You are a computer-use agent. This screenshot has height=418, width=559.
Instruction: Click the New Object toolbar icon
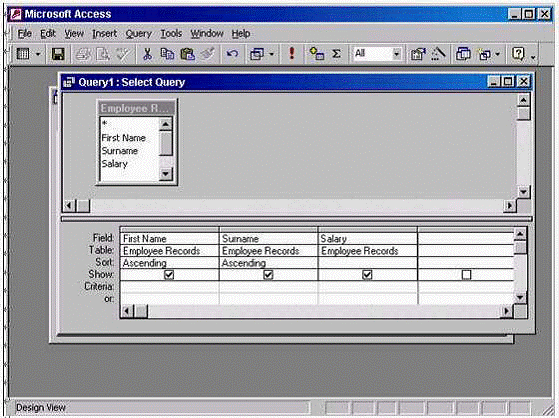[x=484, y=54]
